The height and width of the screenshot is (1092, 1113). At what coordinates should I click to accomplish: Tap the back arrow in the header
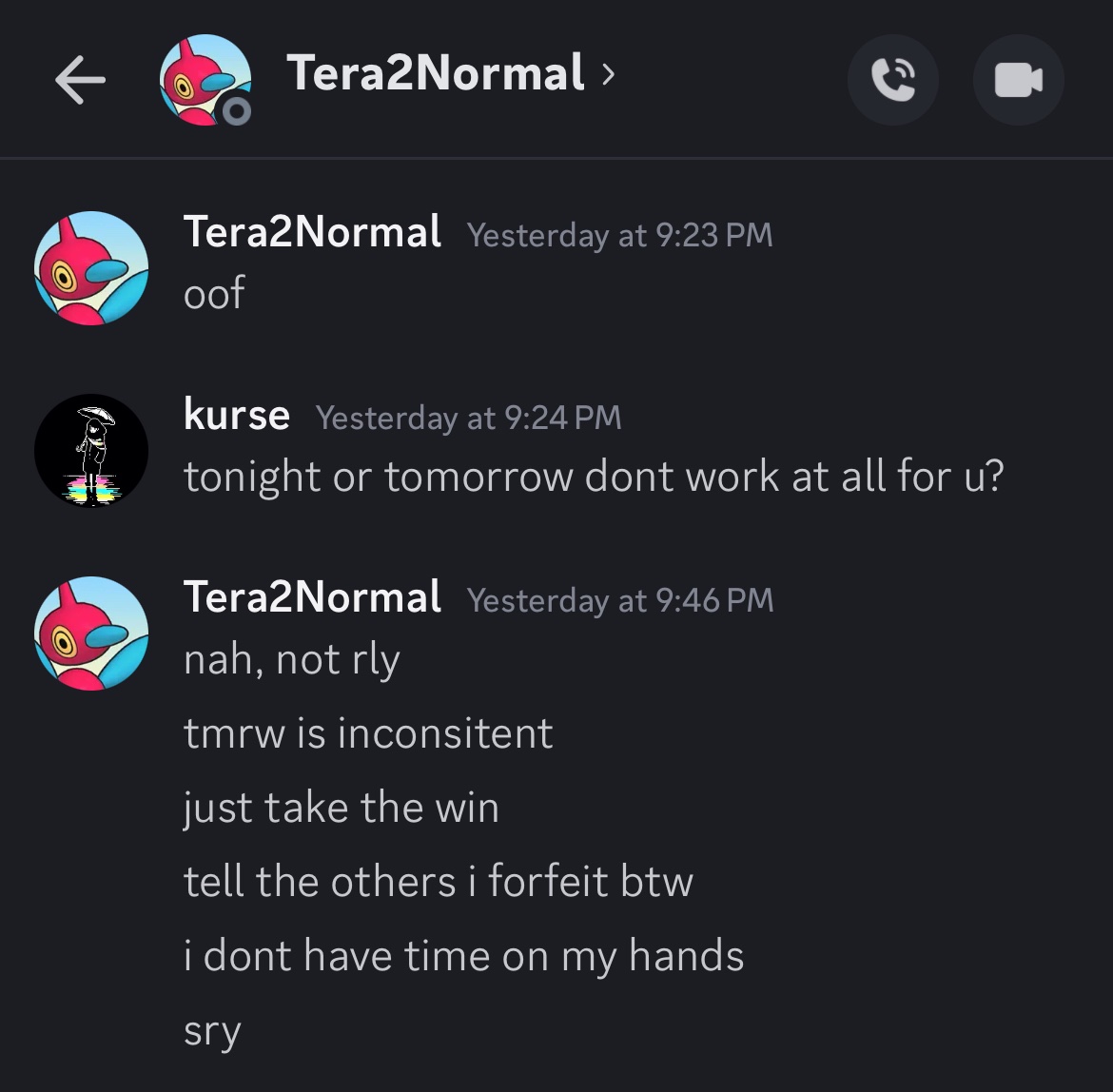tap(80, 81)
